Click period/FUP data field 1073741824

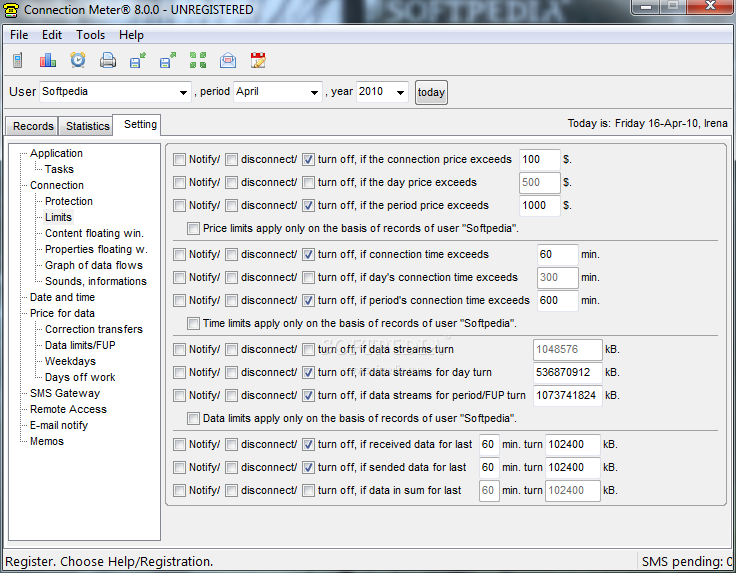(567, 395)
